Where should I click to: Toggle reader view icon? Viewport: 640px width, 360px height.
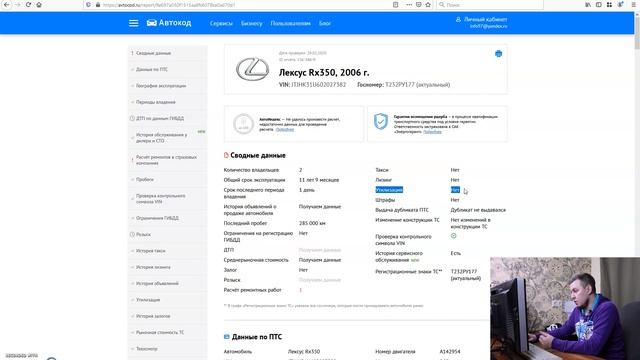tap(396, 4)
